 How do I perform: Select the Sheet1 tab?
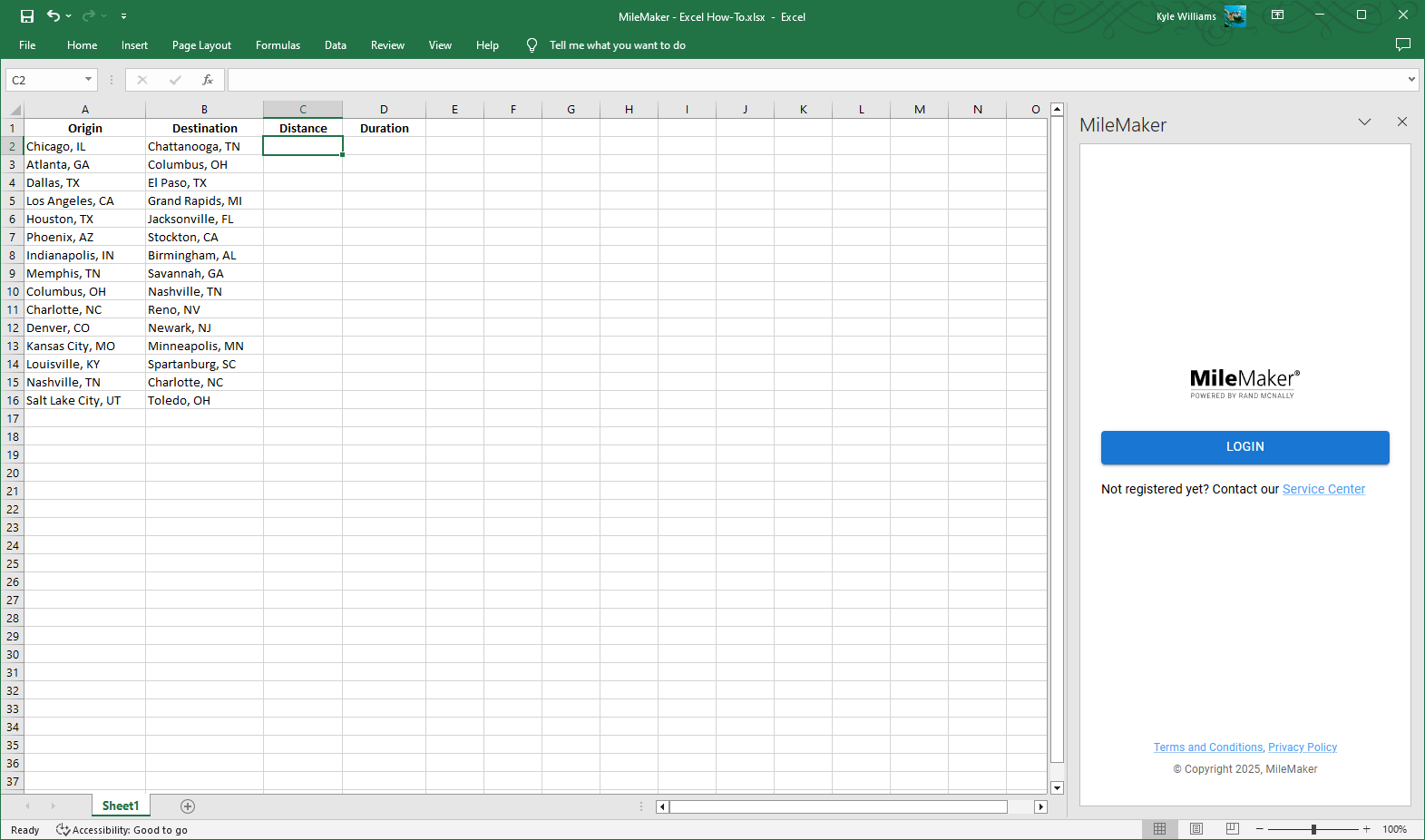(121, 806)
